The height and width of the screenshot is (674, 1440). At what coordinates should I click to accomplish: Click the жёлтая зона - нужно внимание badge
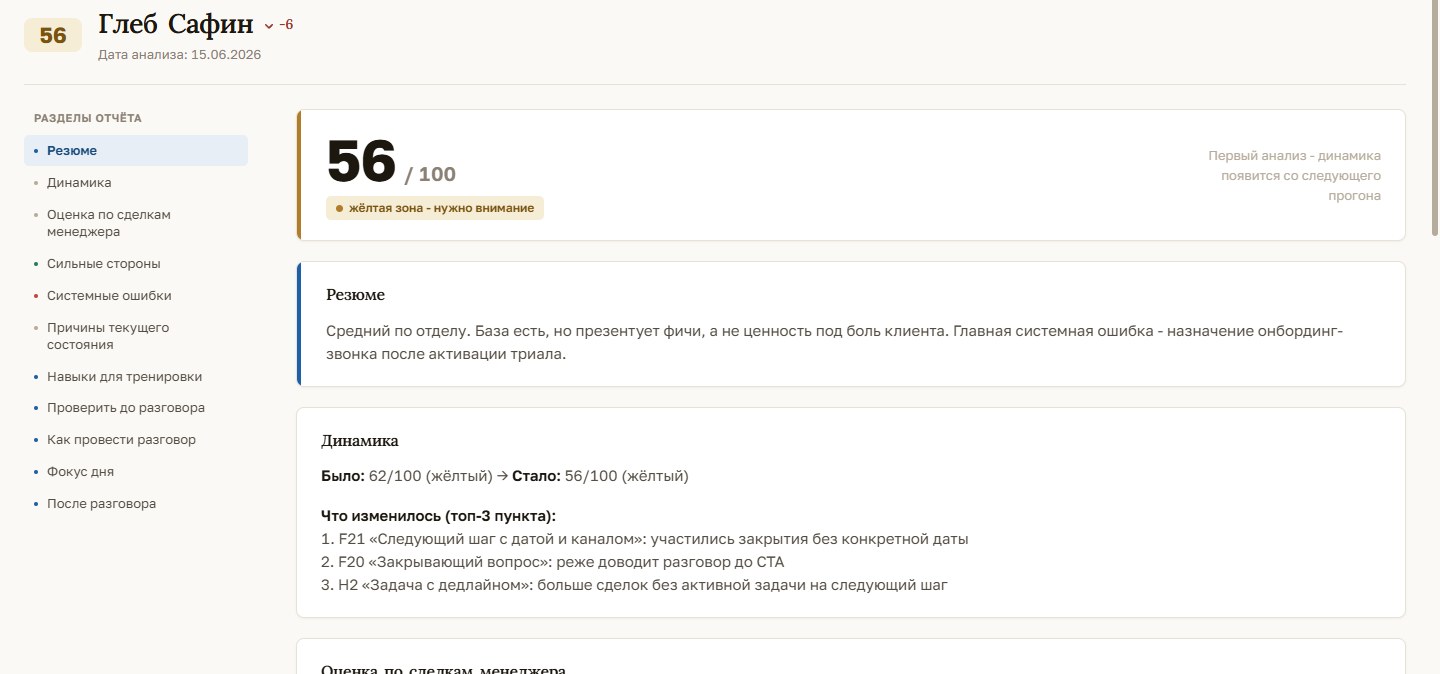coord(435,208)
